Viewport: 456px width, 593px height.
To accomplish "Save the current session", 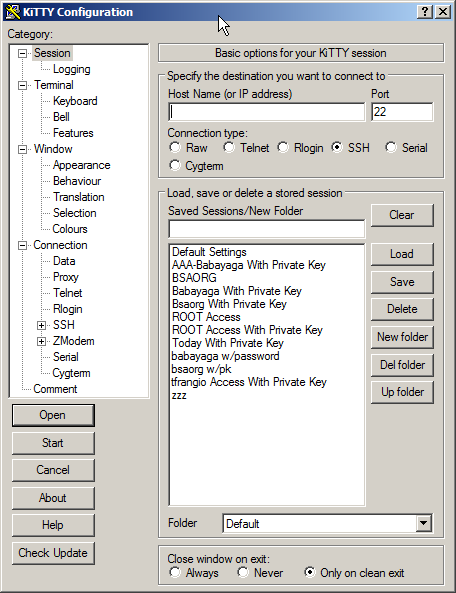I will coord(402,282).
